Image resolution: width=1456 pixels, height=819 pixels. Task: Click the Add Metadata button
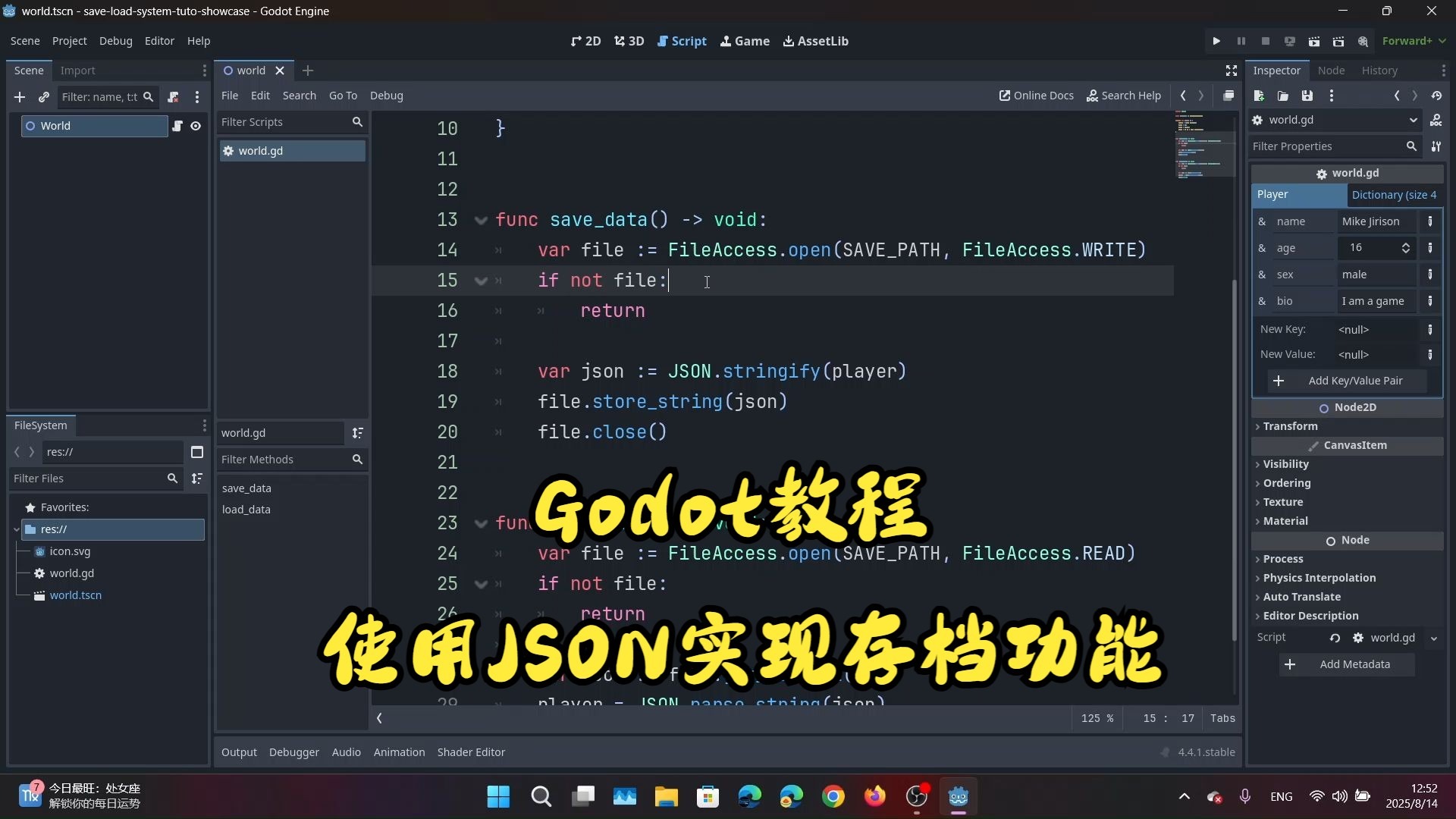pyautogui.click(x=1347, y=664)
